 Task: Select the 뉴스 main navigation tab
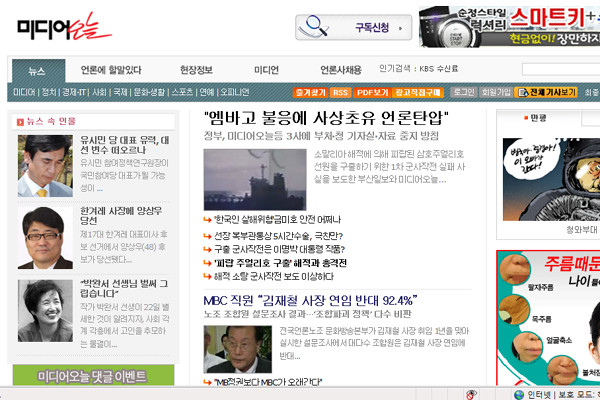pos(37,70)
